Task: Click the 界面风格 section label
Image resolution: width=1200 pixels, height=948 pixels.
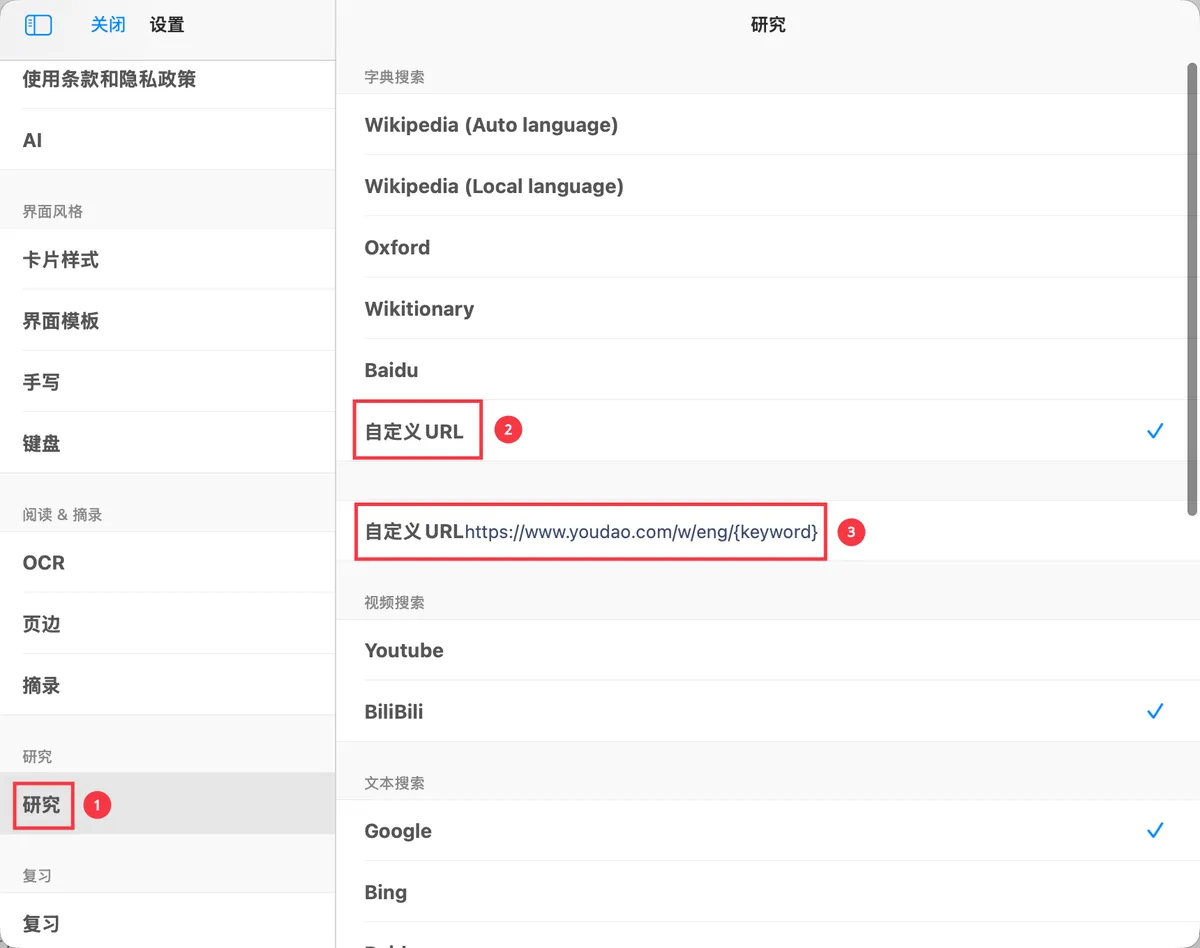Action: click(x=53, y=211)
